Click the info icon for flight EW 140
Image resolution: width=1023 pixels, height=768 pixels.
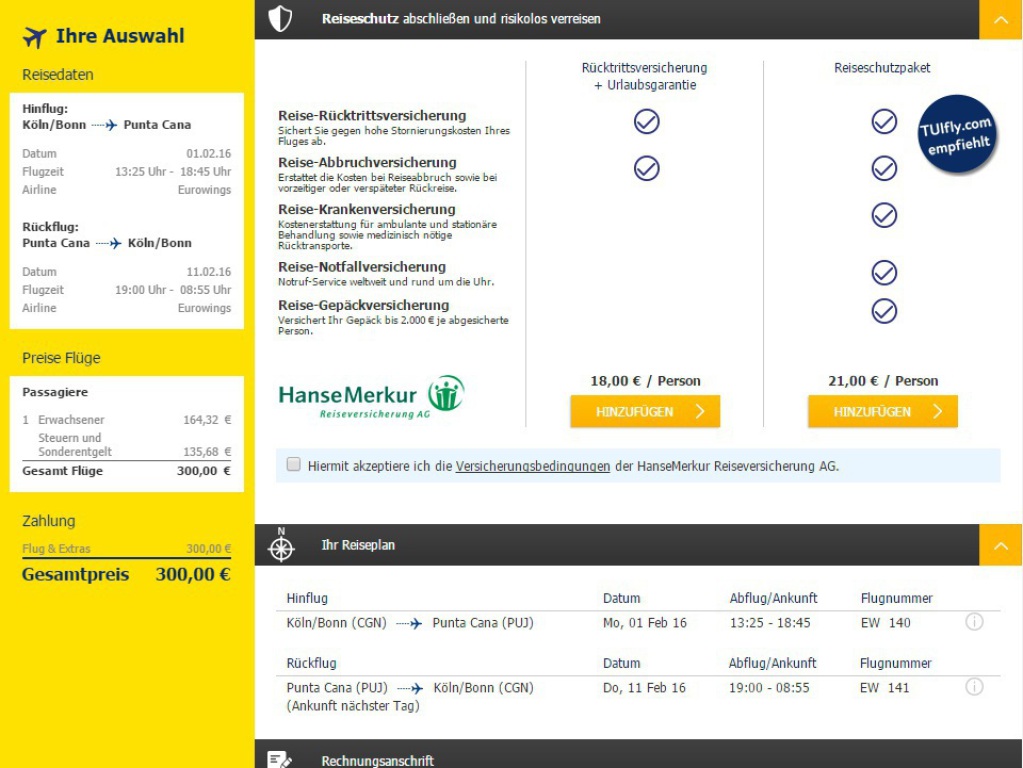[974, 622]
